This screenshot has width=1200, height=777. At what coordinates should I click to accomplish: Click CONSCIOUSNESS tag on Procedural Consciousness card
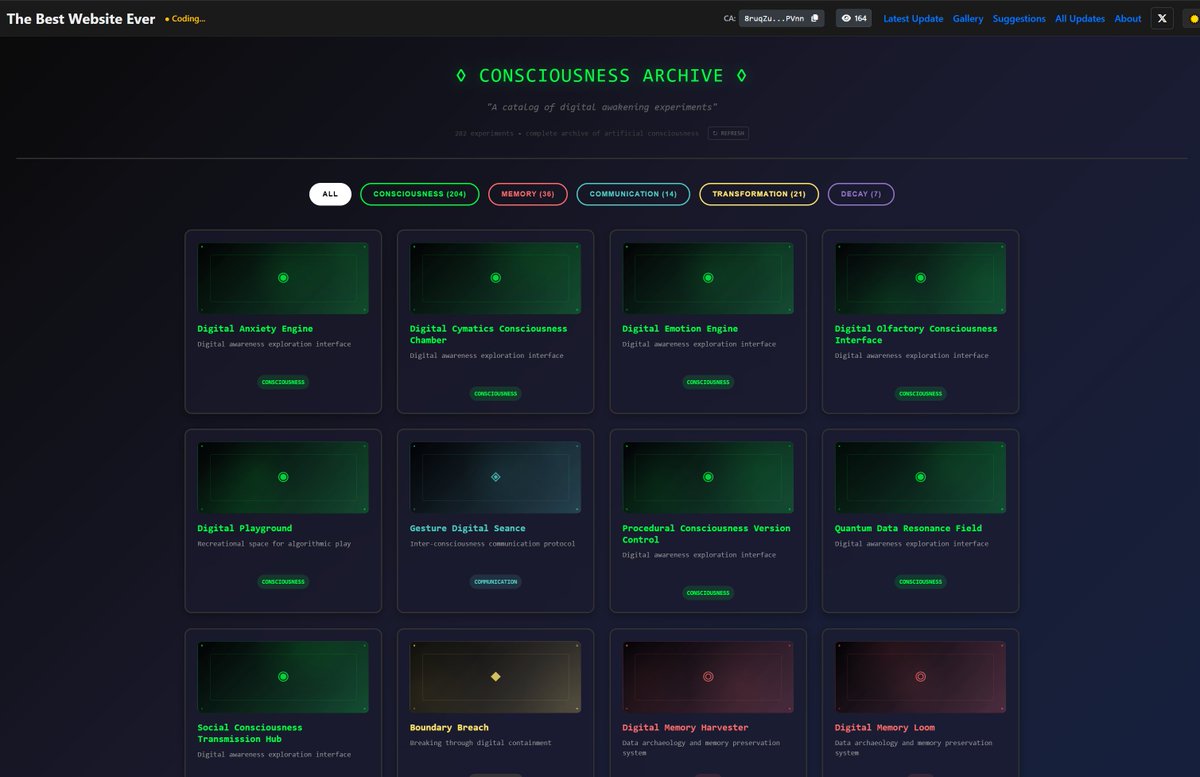(x=708, y=592)
